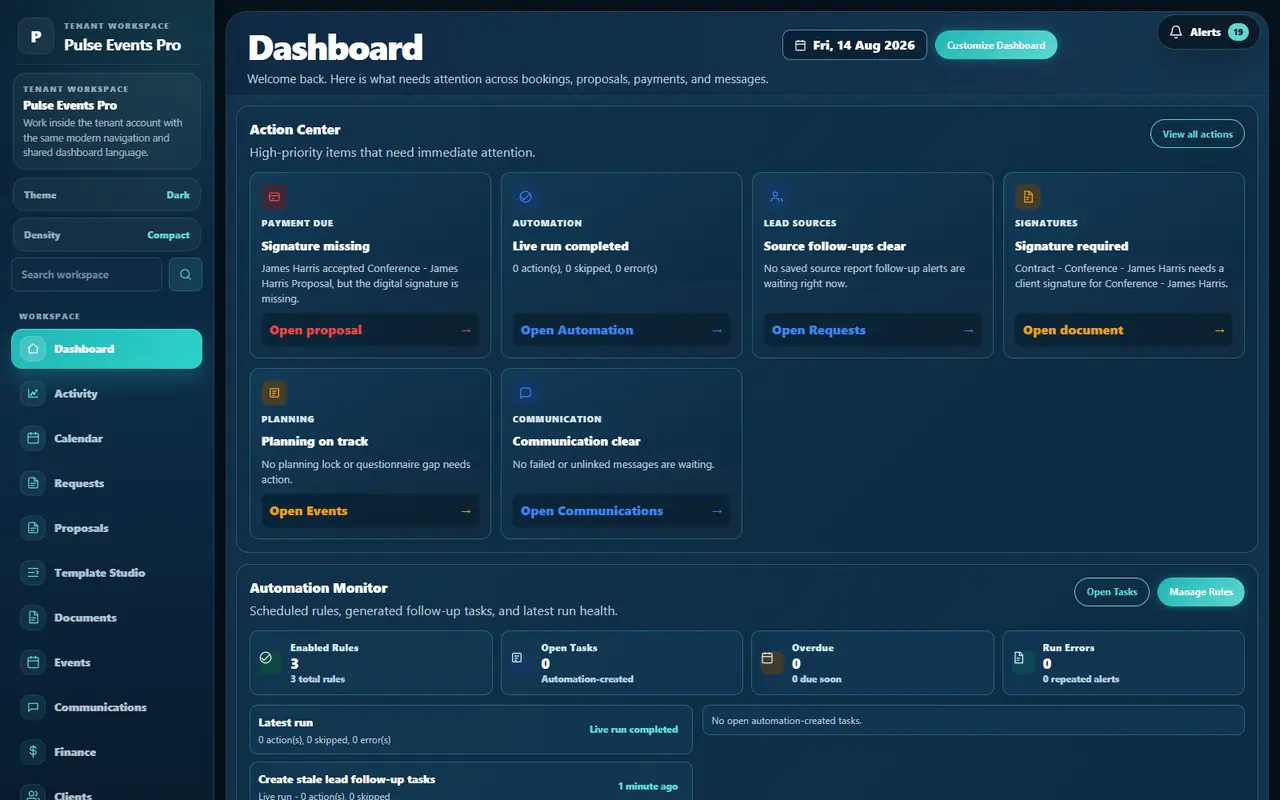Click the Run Errors document icon
The width and height of the screenshot is (1280, 800).
coord(1019,659)
